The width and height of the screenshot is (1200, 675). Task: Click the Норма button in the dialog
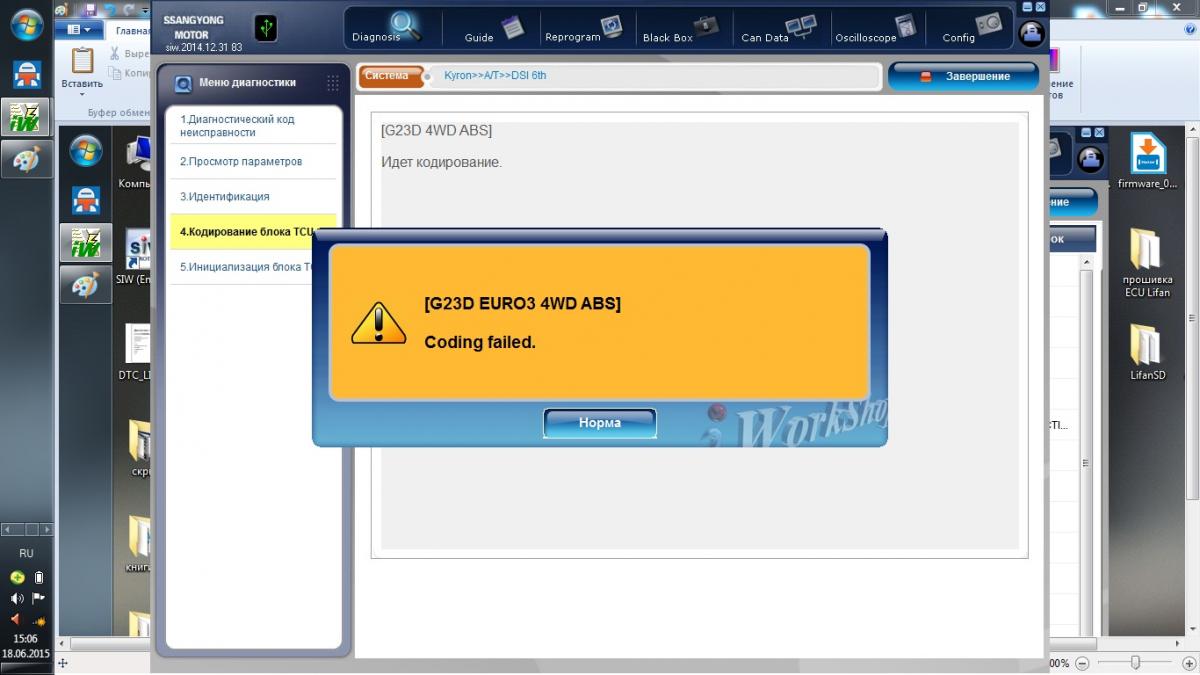tap(600, 423)
